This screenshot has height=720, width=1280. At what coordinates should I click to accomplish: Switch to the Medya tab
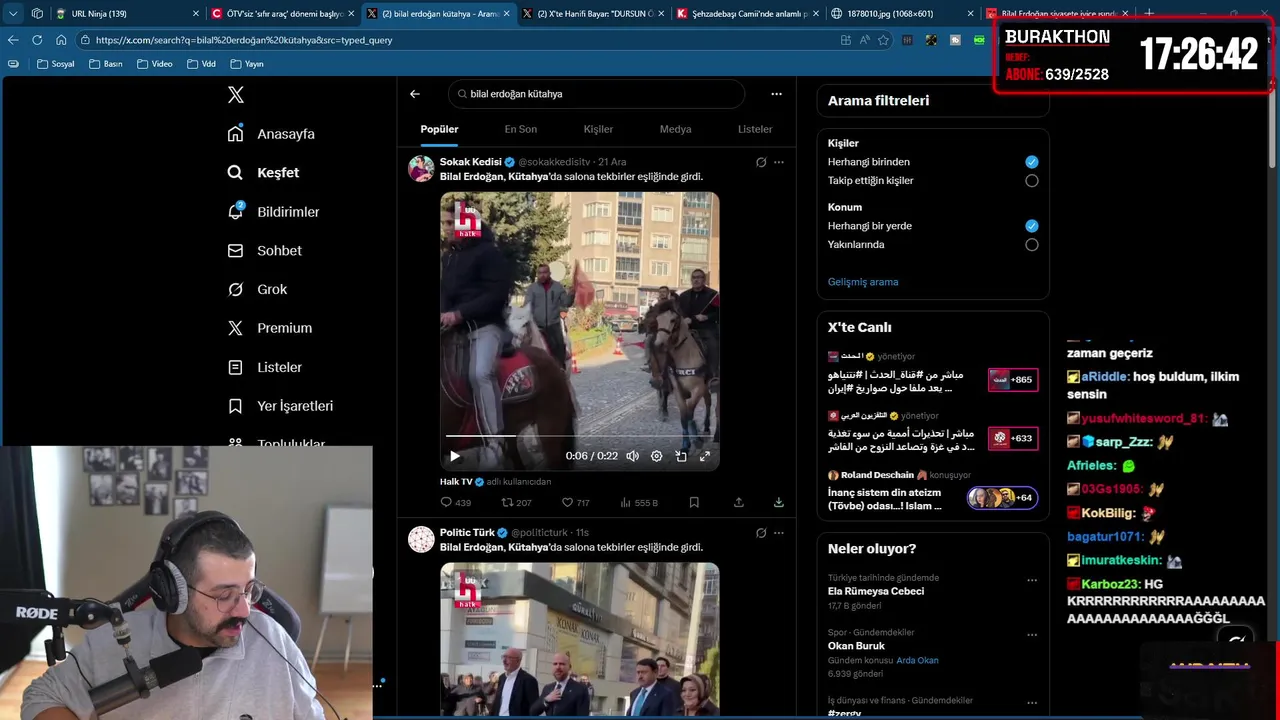click(x=675, y=129)
